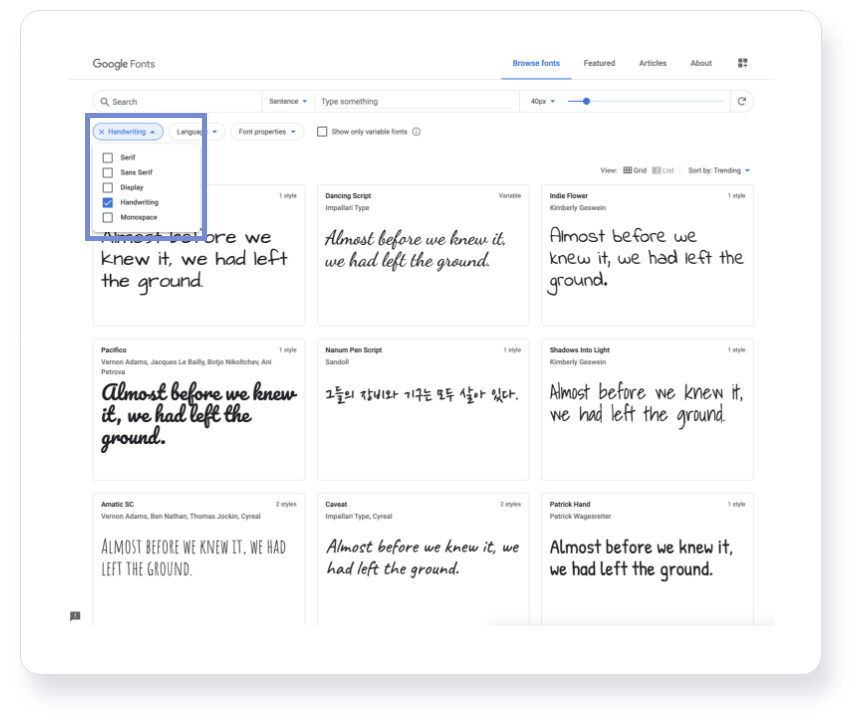Open the variable fonts info icon
Screen dimensions: 862x725
416,132
